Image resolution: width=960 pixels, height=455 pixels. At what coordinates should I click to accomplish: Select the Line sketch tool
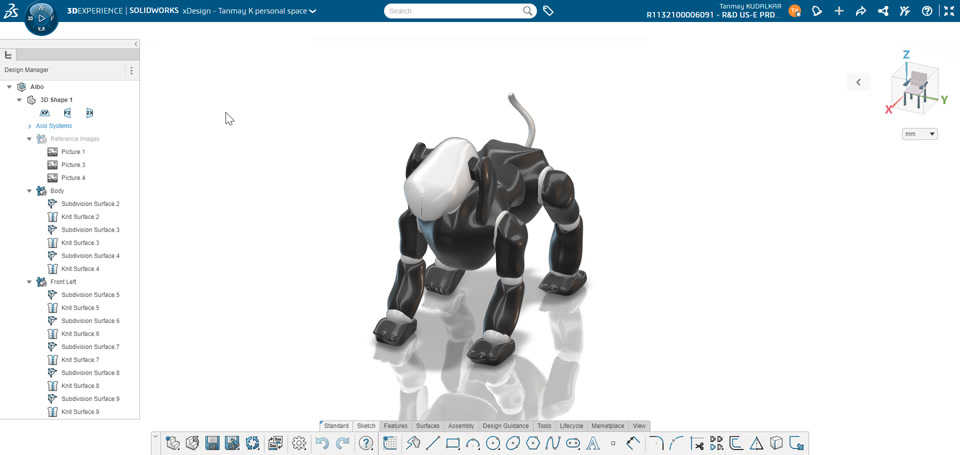[433, 443]
